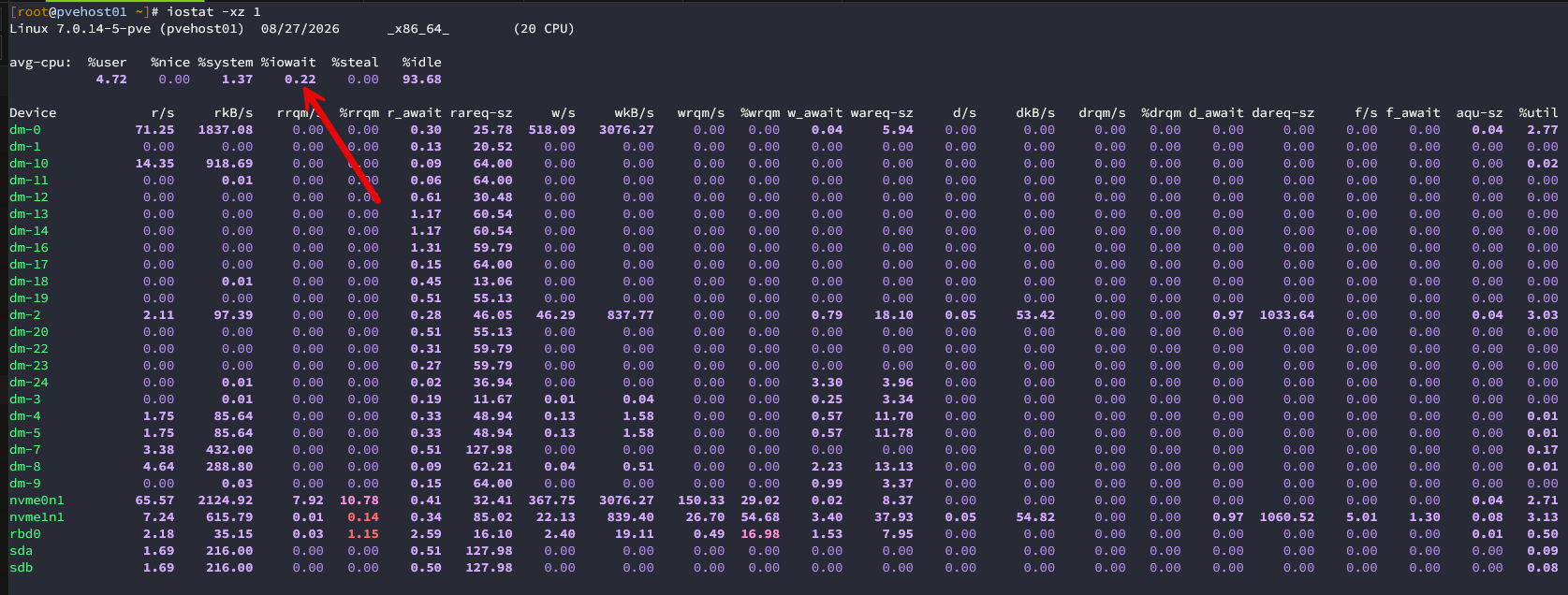1568x595 pixels.
Task: Click the %user value 4.72
Action: 111,80
